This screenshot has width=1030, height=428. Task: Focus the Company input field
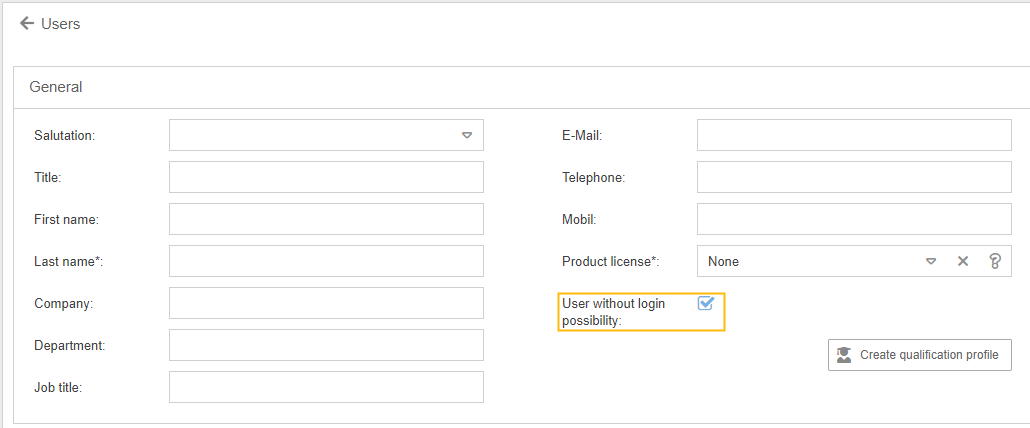coord(326,303)
